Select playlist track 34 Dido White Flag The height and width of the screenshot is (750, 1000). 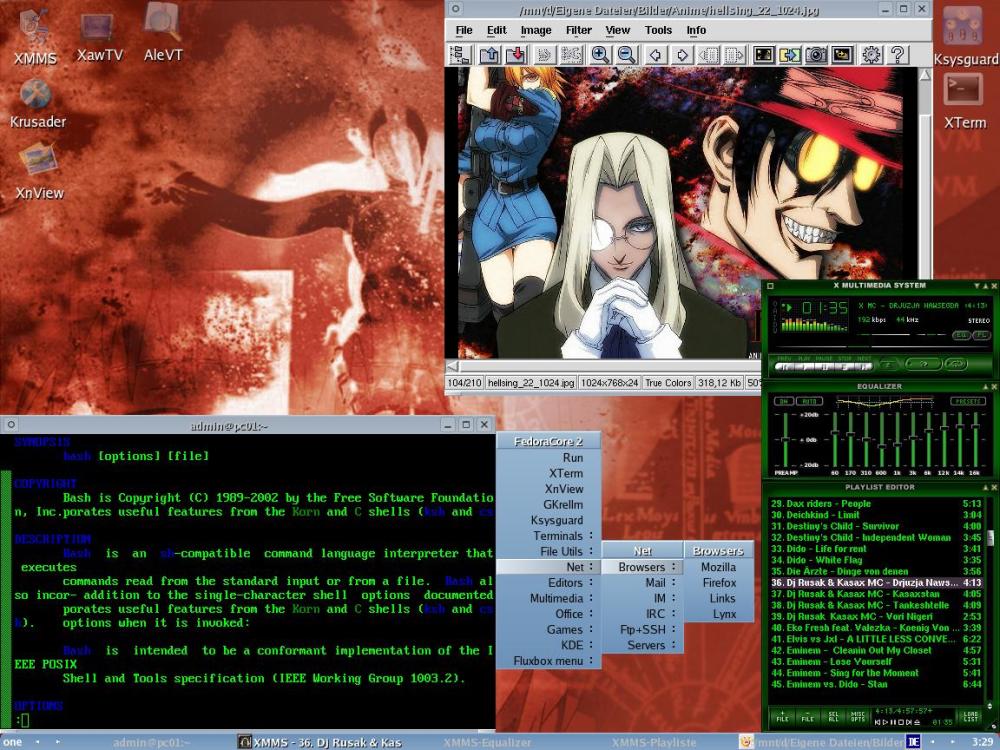point(875,560)
